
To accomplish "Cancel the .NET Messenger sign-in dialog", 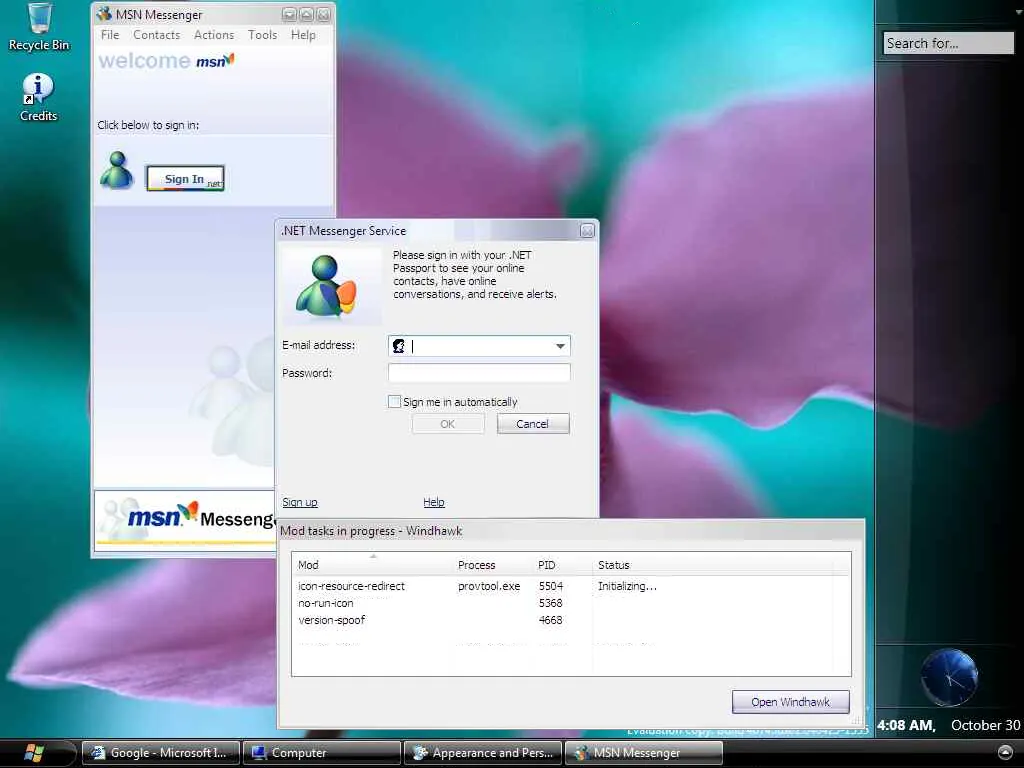I will (533, 424).
